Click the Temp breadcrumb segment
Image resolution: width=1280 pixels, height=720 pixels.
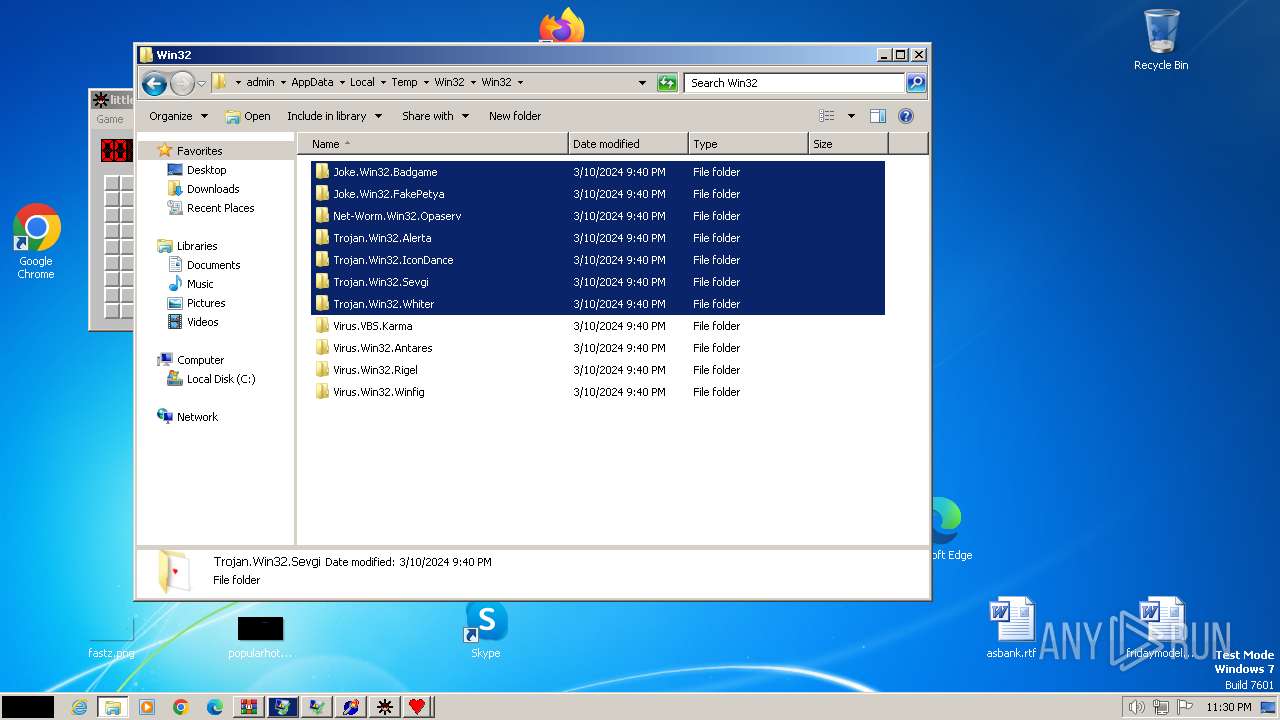[x=404, y=83]
